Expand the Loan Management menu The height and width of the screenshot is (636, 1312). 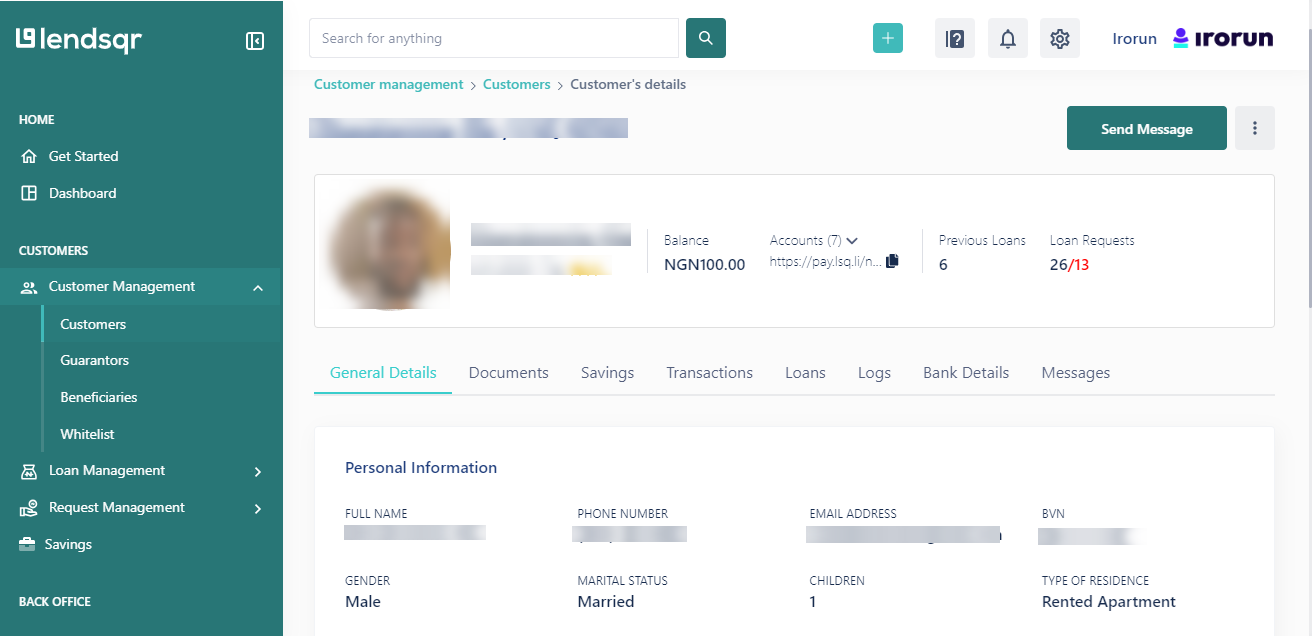click(107, 470)
